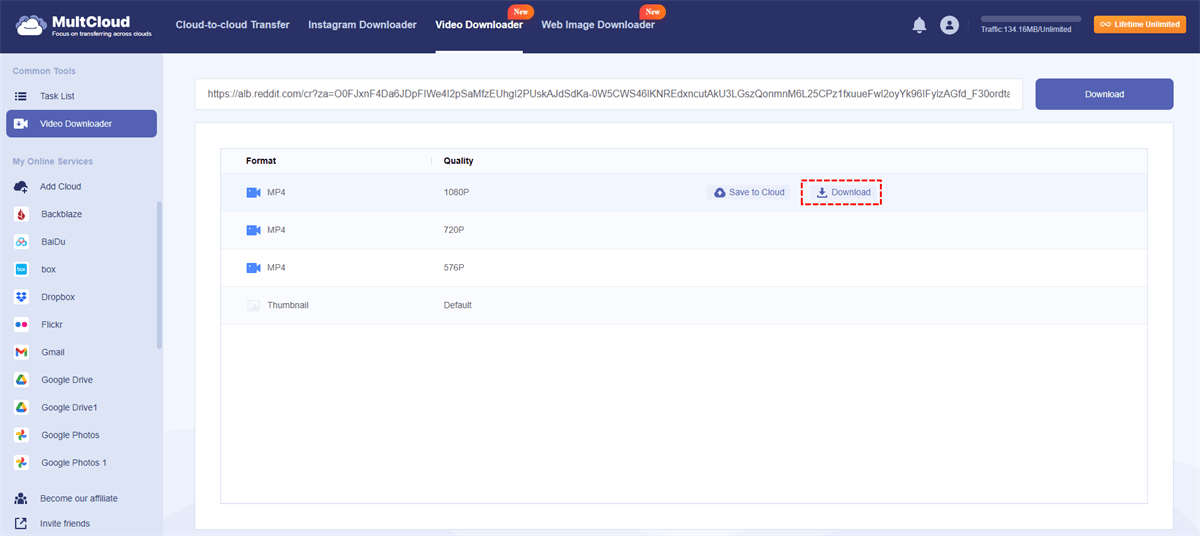
Task: Click the 720P MP4 video icon
Action: coord(253,230)
